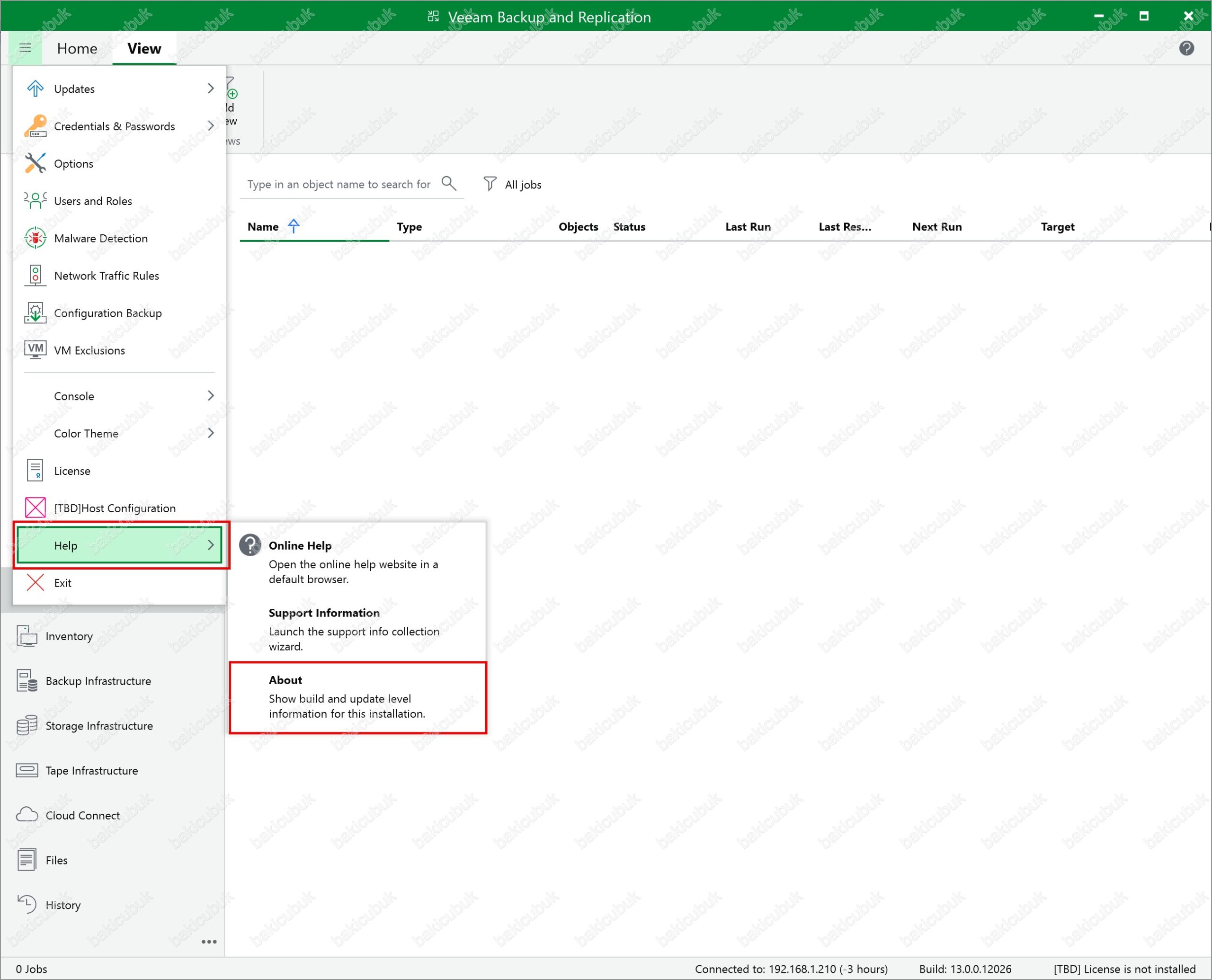1212x980 pixels.
Task: Click the Credentials & Passwords key icon
Action: click(x=35, y=126)
